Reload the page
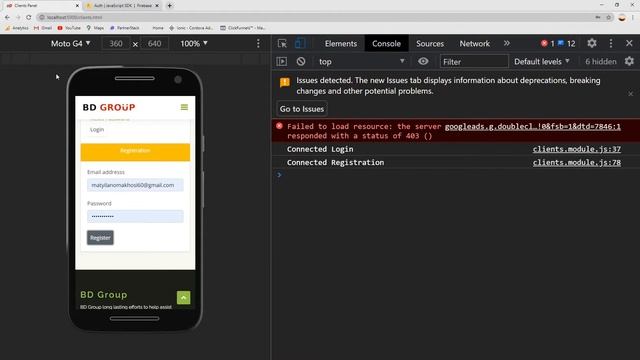This screenshot has width=640, height=360. point(29,17)
